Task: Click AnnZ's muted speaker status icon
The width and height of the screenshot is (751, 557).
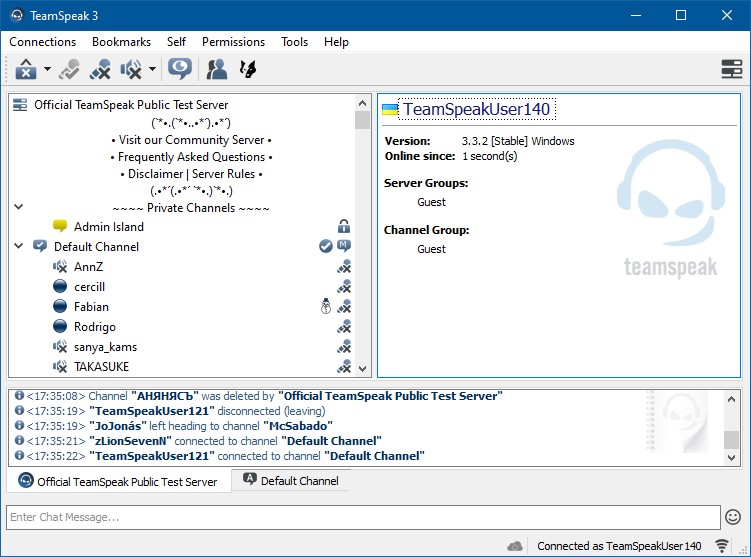Action: click(60, 266)
